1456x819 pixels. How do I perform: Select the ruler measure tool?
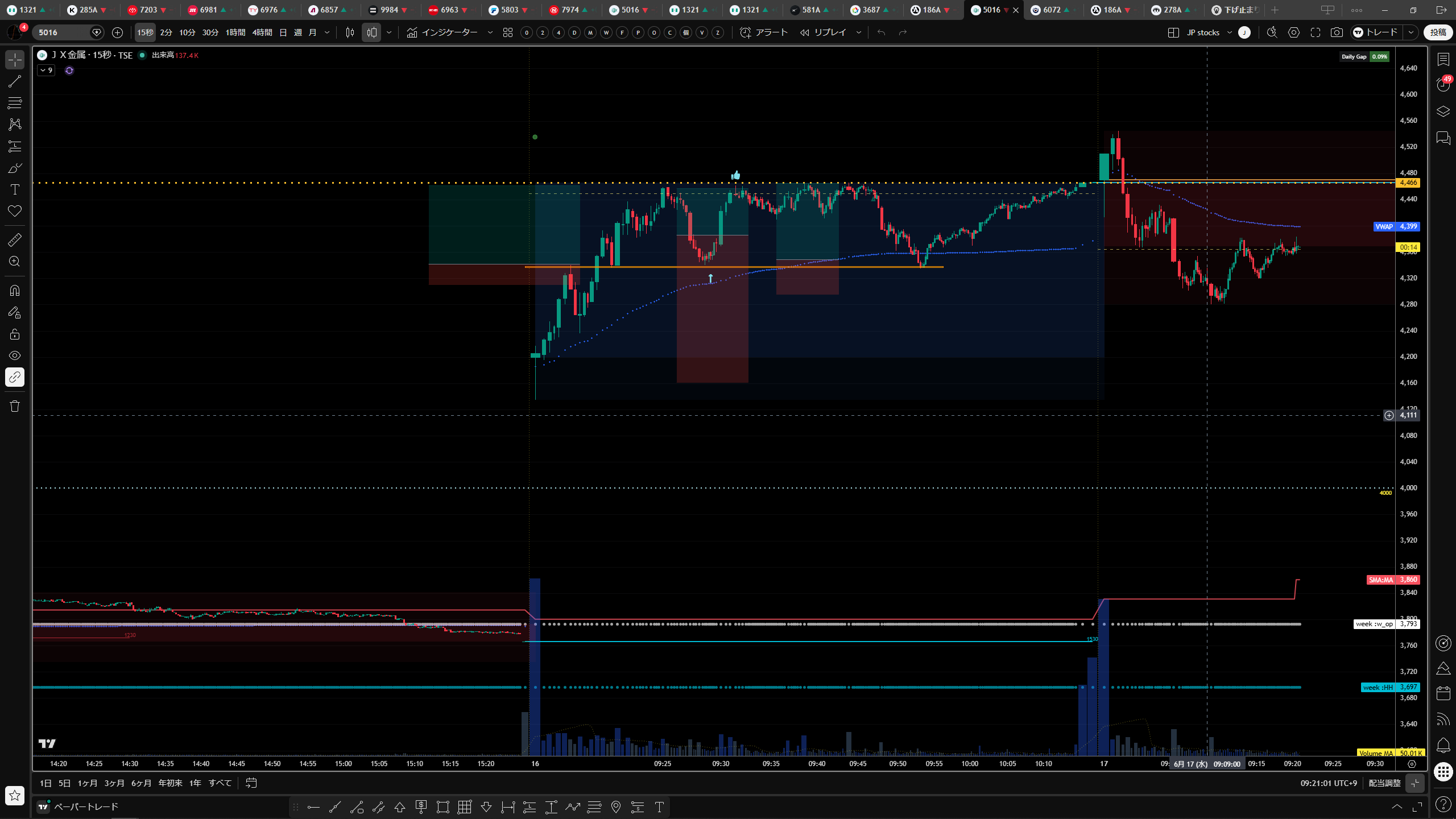(15, 239)
